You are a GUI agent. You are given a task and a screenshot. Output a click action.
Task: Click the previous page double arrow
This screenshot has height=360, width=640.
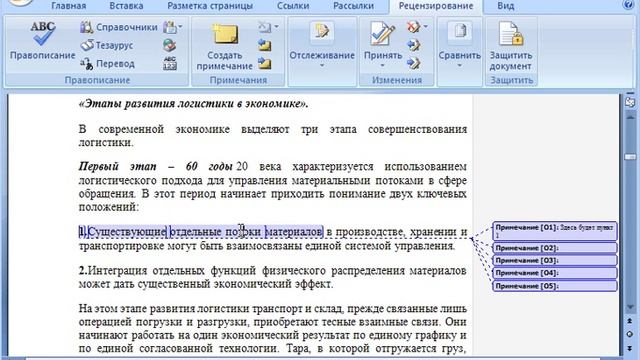tap(630, 321)
